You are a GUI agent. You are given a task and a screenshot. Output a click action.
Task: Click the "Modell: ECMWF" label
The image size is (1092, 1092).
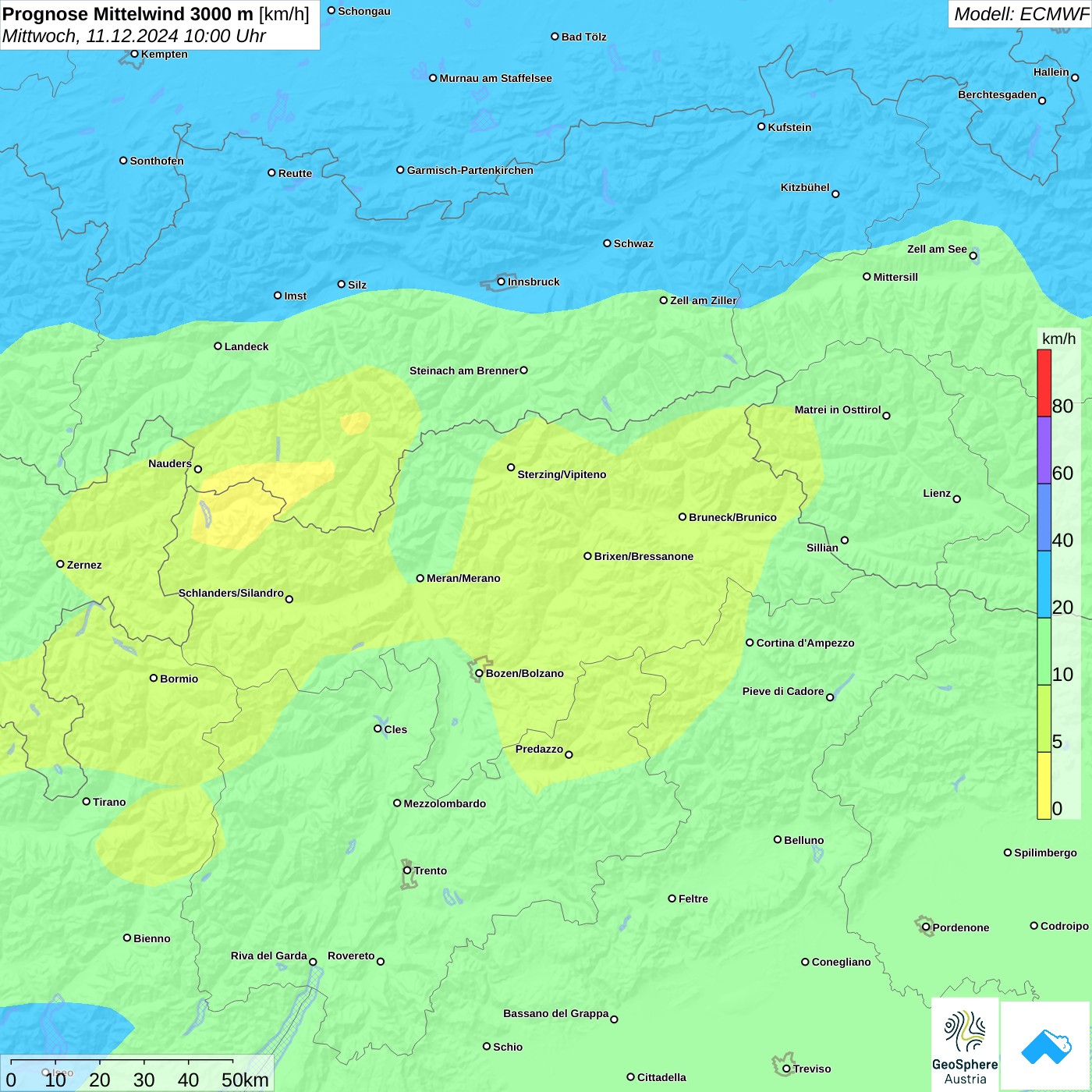coord(1022,14)
